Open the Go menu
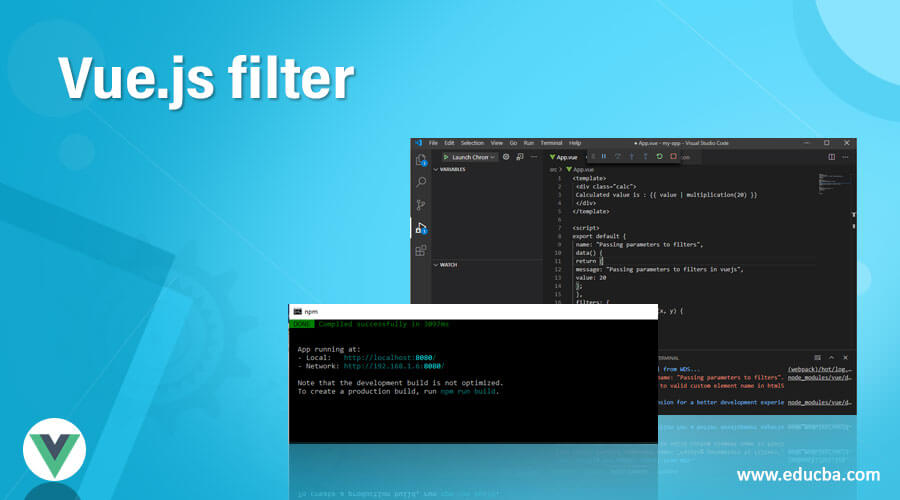Viewport: 900px width, 500px height. (513, 143)
